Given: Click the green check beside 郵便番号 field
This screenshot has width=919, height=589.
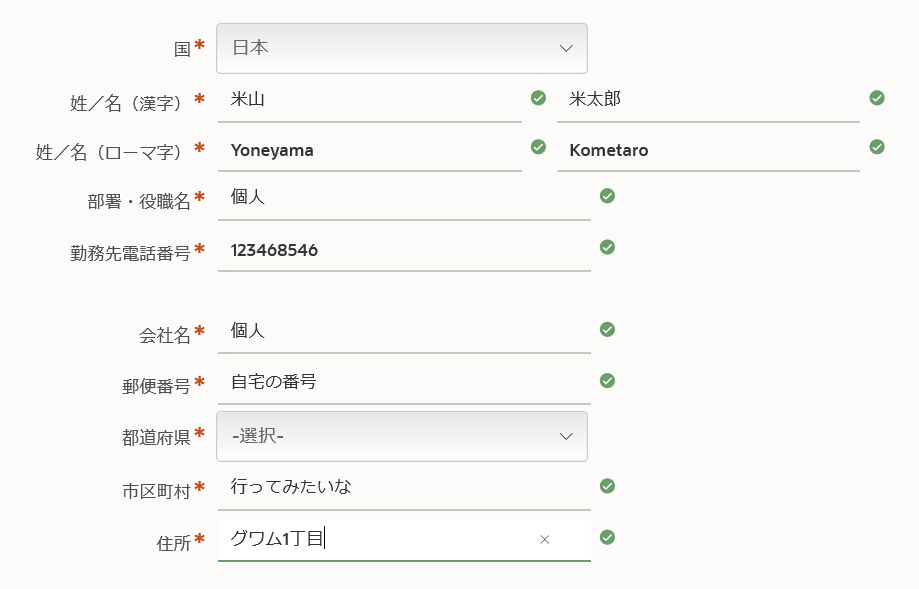Looking at the screenshot, I should point(607,380).
